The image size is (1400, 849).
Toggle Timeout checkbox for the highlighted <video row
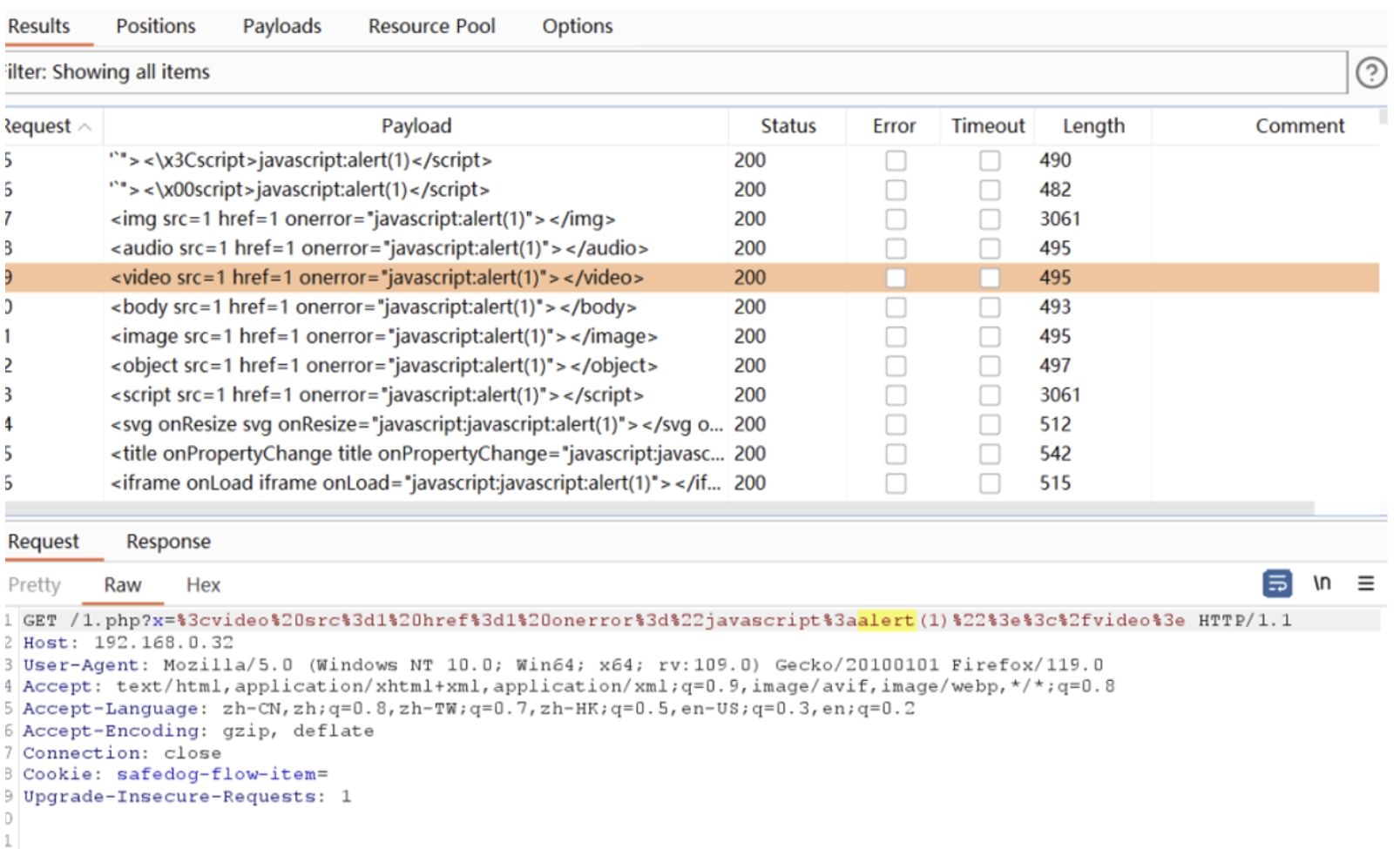(990, 278)
